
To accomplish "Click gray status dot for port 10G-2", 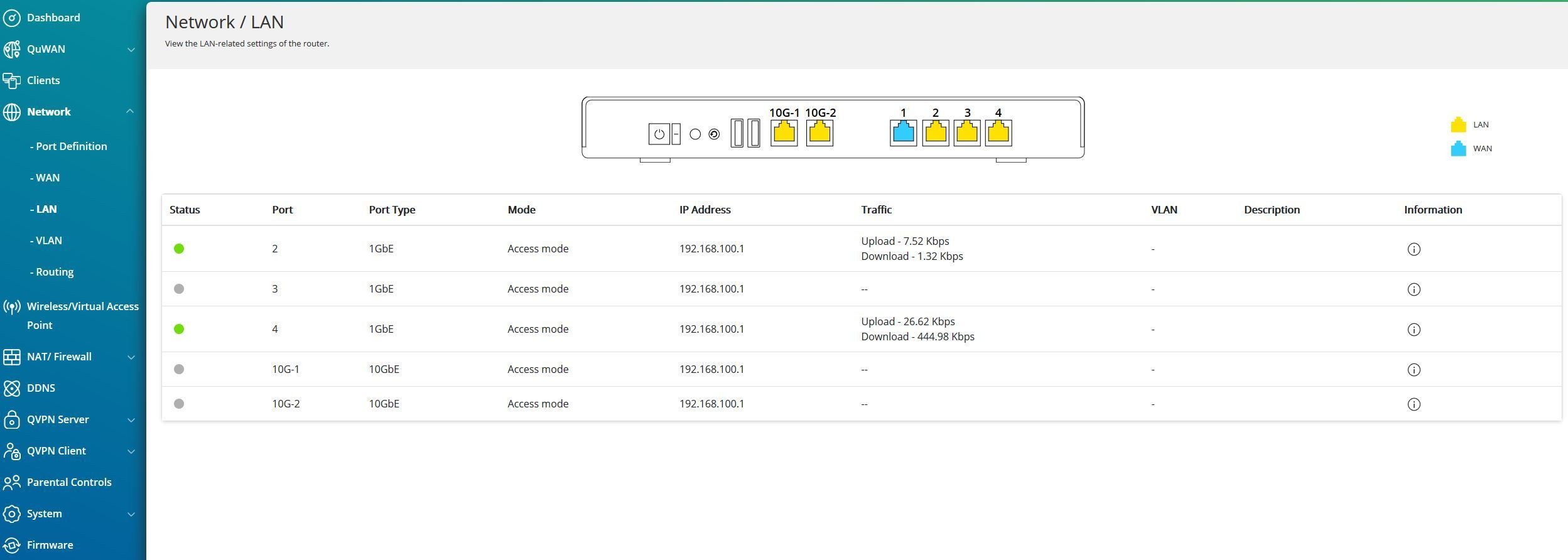I will click(179, 404).
